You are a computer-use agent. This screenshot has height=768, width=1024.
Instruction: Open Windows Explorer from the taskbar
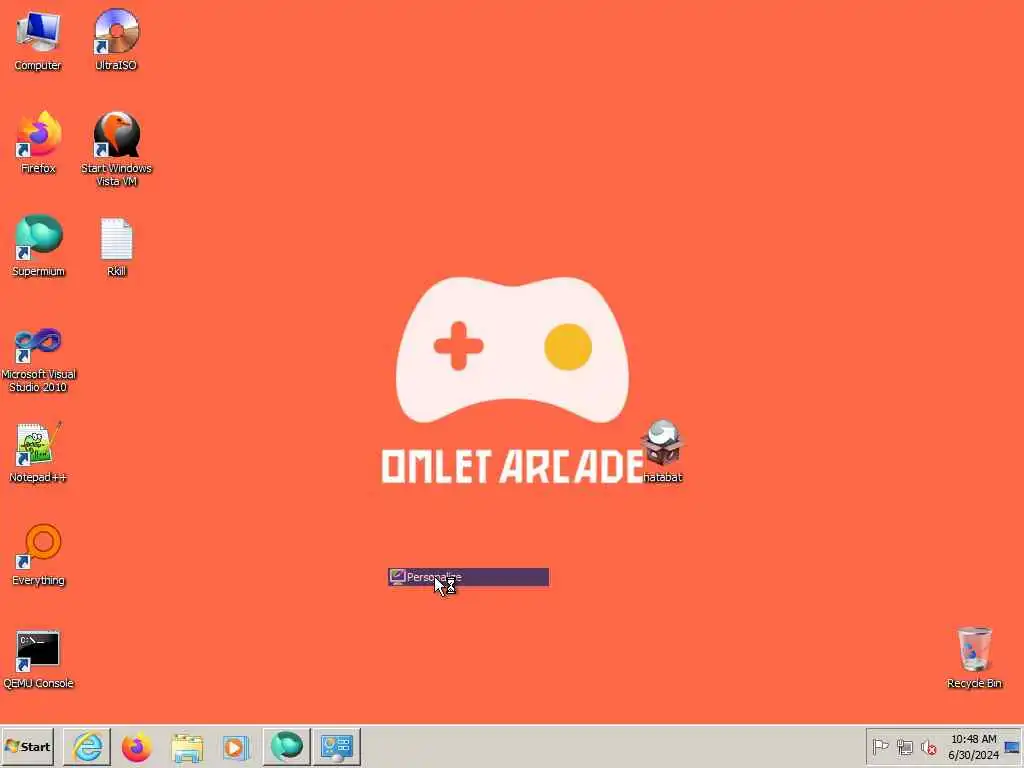[x=187, y=747]
